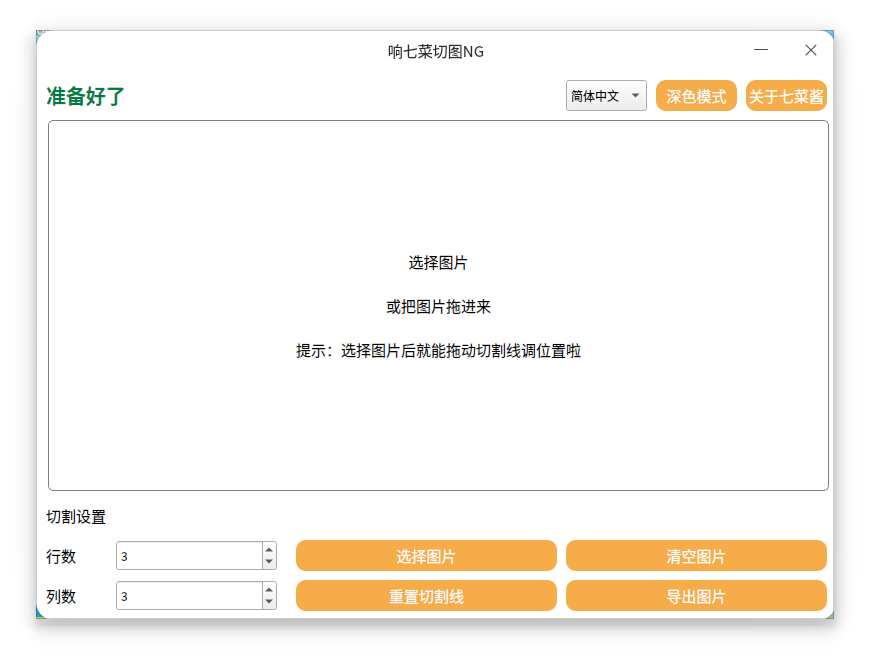Switch to 深色模式 dark mode
This screenshot has width=870, height=661.
(x=696, y=95)
